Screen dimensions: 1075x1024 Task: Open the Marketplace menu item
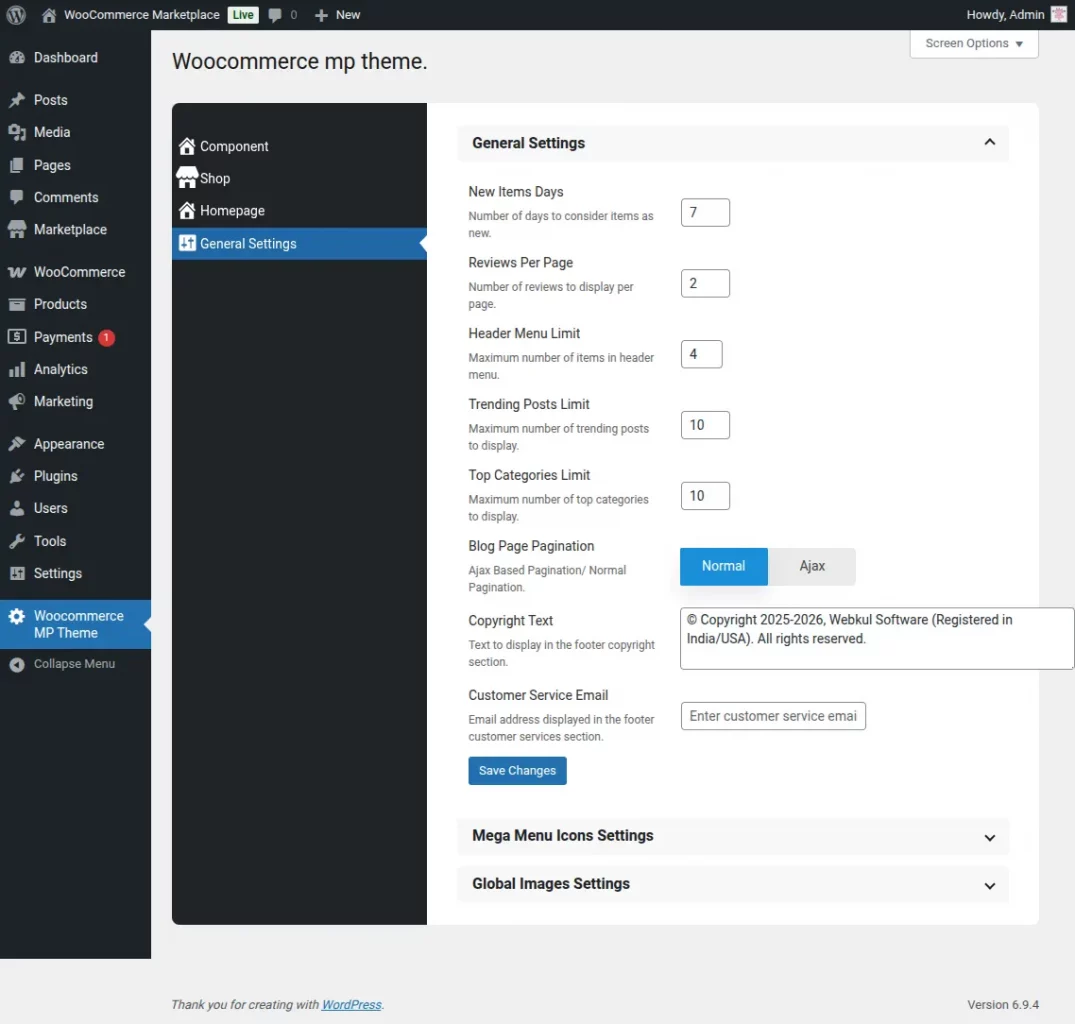(75, 230)
